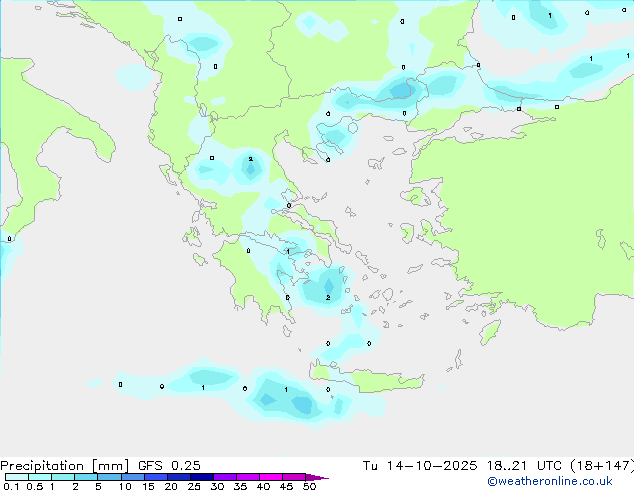634x490 pixels.
Task: Pick the magenta swatch between 40 and 45
Action: (x=271, y=477)
